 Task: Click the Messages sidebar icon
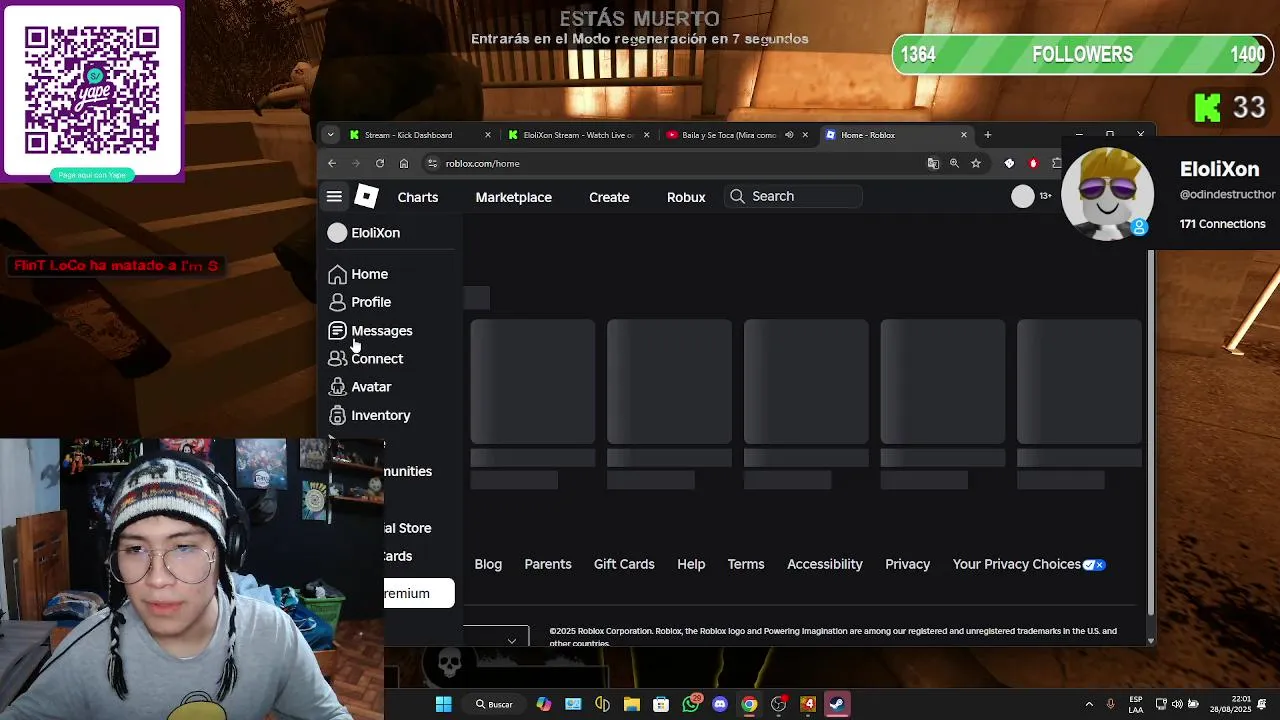[337, 330]
